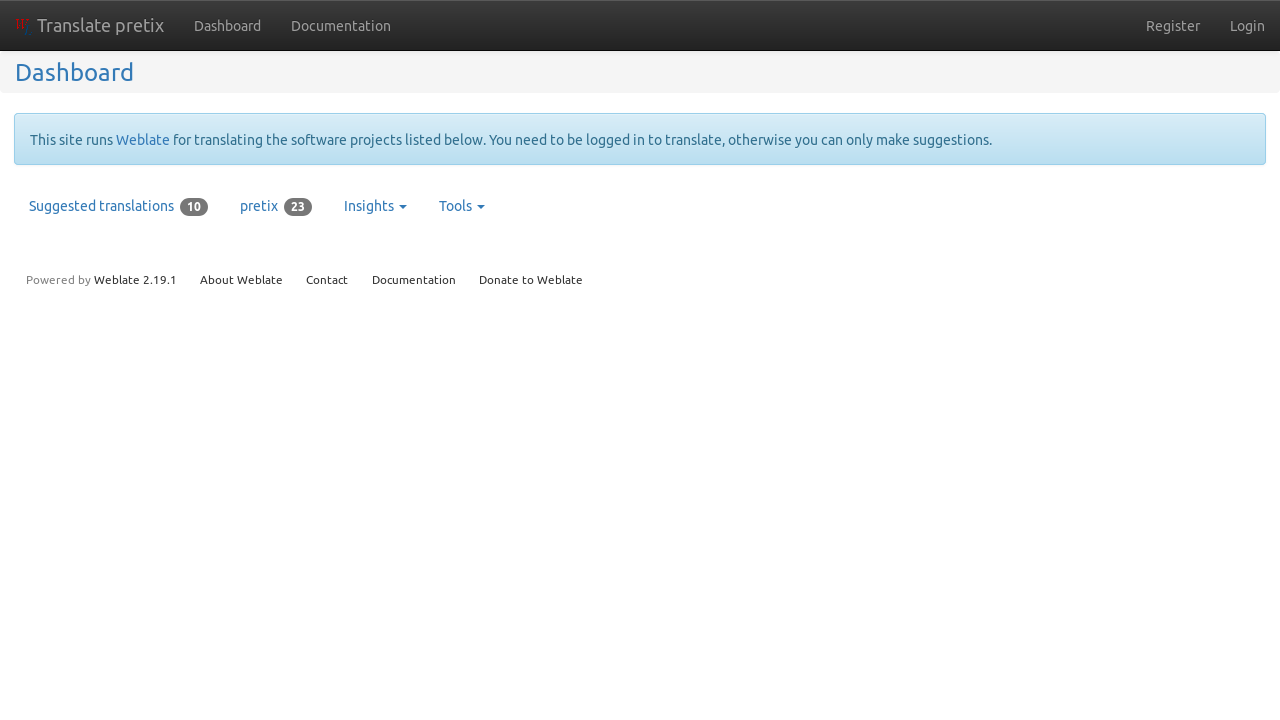Image resolution: width=1280 pixels, height=720 pixels.
Task: Click the Login link
Action: click(1246, 26)
